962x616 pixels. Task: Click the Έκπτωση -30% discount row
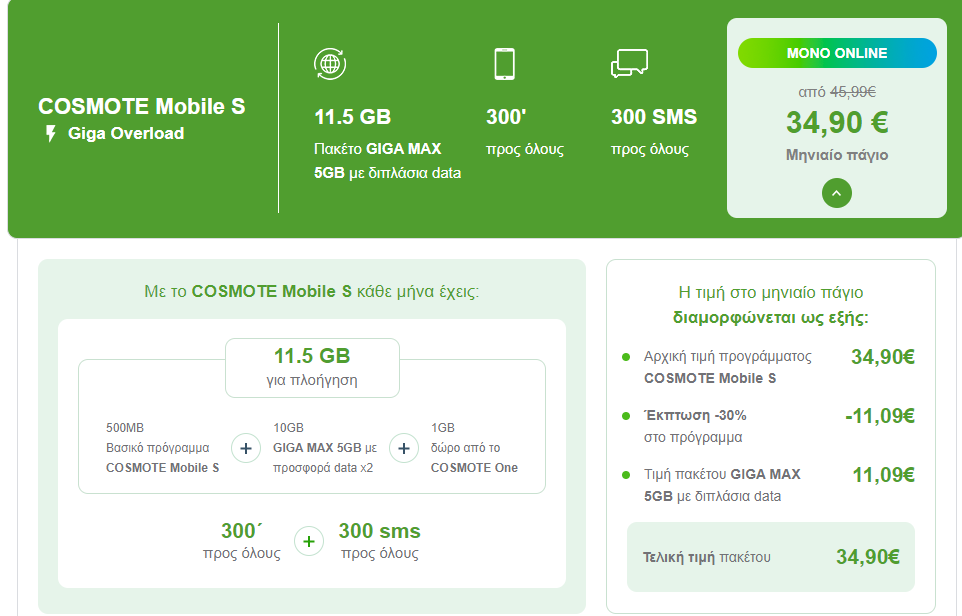click(768, 426)
